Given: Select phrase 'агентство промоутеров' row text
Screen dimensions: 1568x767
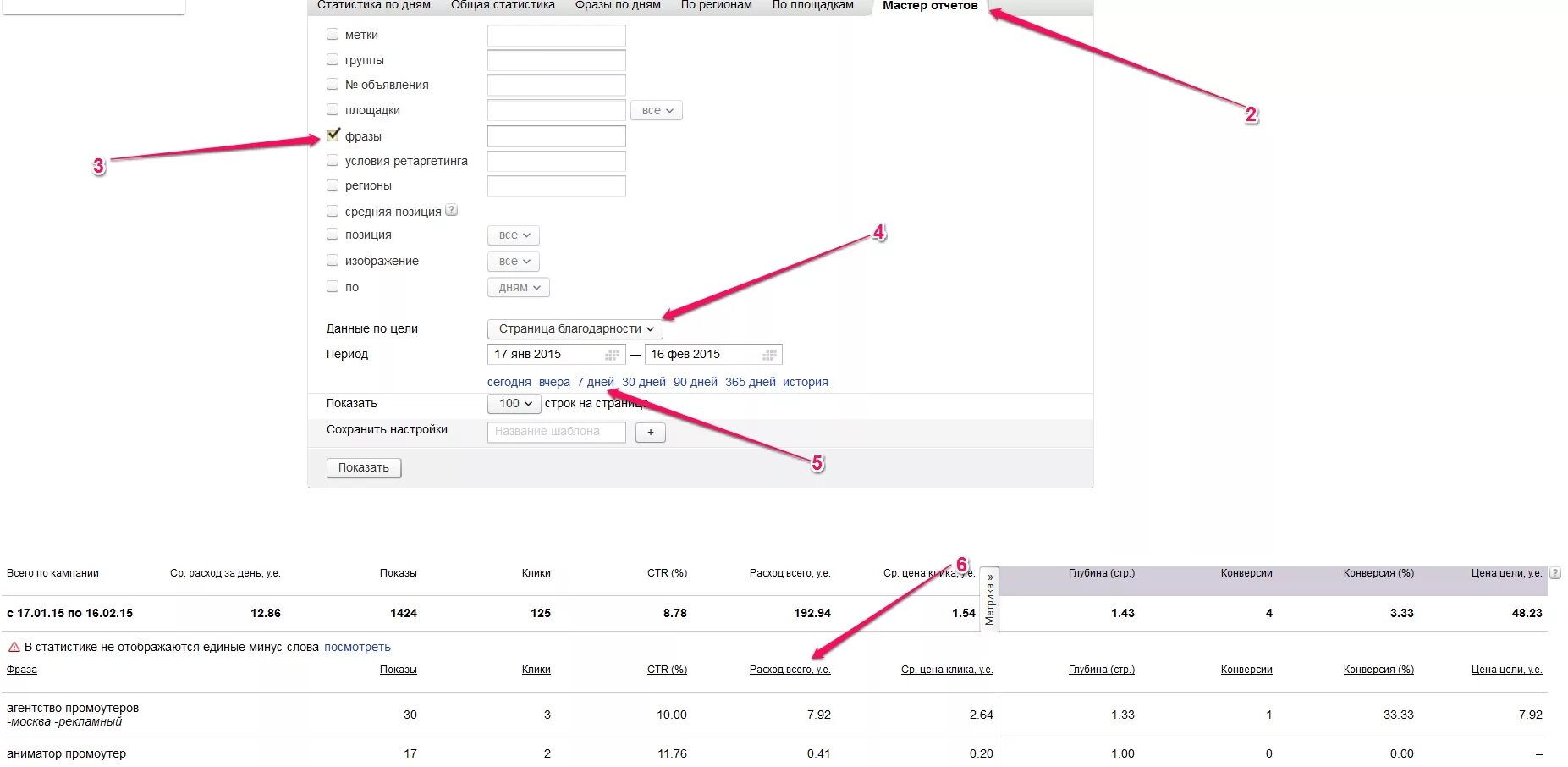Looking at the screenshot, I should 73,708.
